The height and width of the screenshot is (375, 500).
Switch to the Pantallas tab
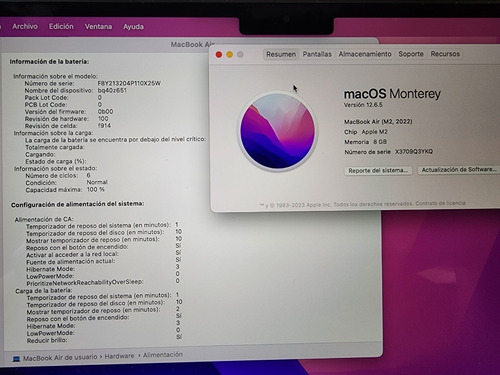[x=317, y=54]
